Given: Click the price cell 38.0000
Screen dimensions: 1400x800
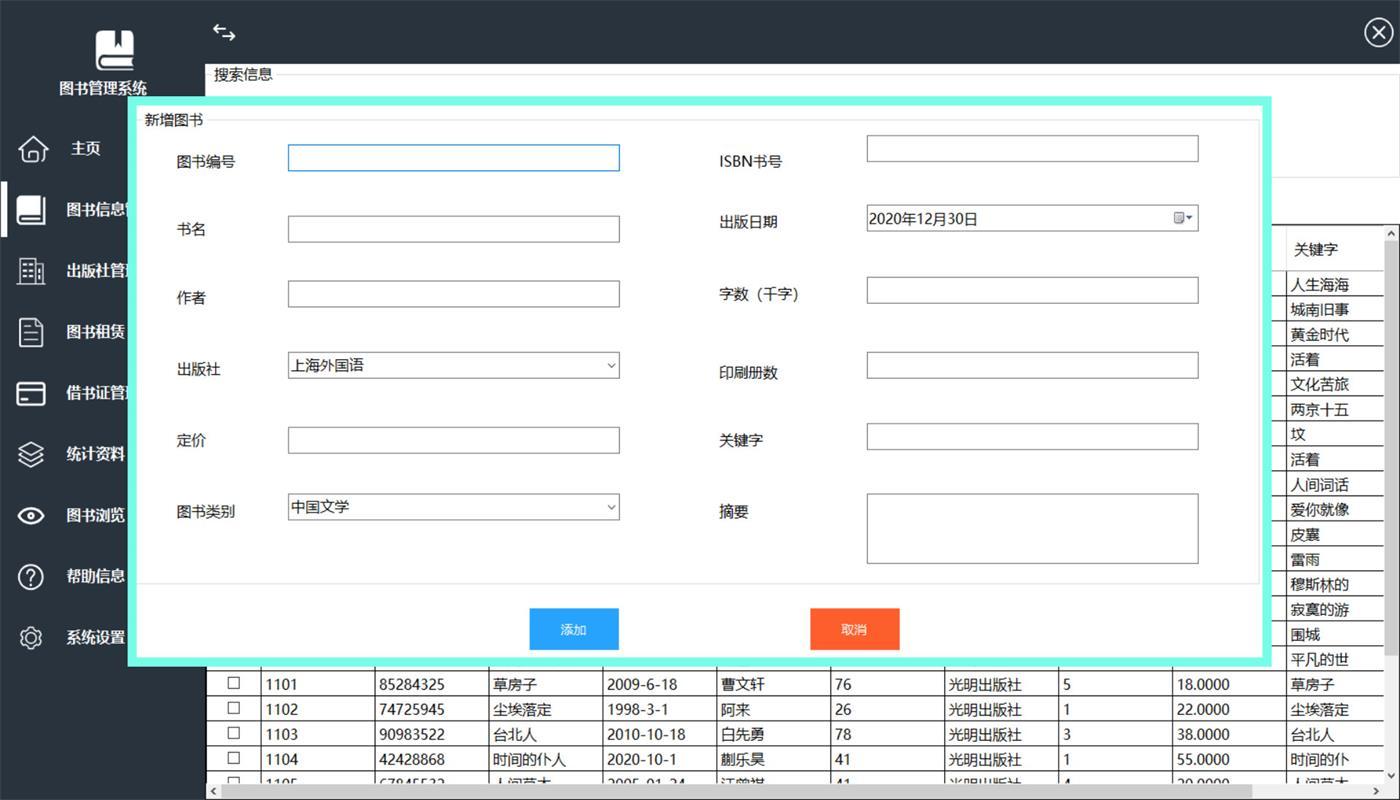Looking at the screenshot, I should pyautogui.click(x=1229, y=735).
